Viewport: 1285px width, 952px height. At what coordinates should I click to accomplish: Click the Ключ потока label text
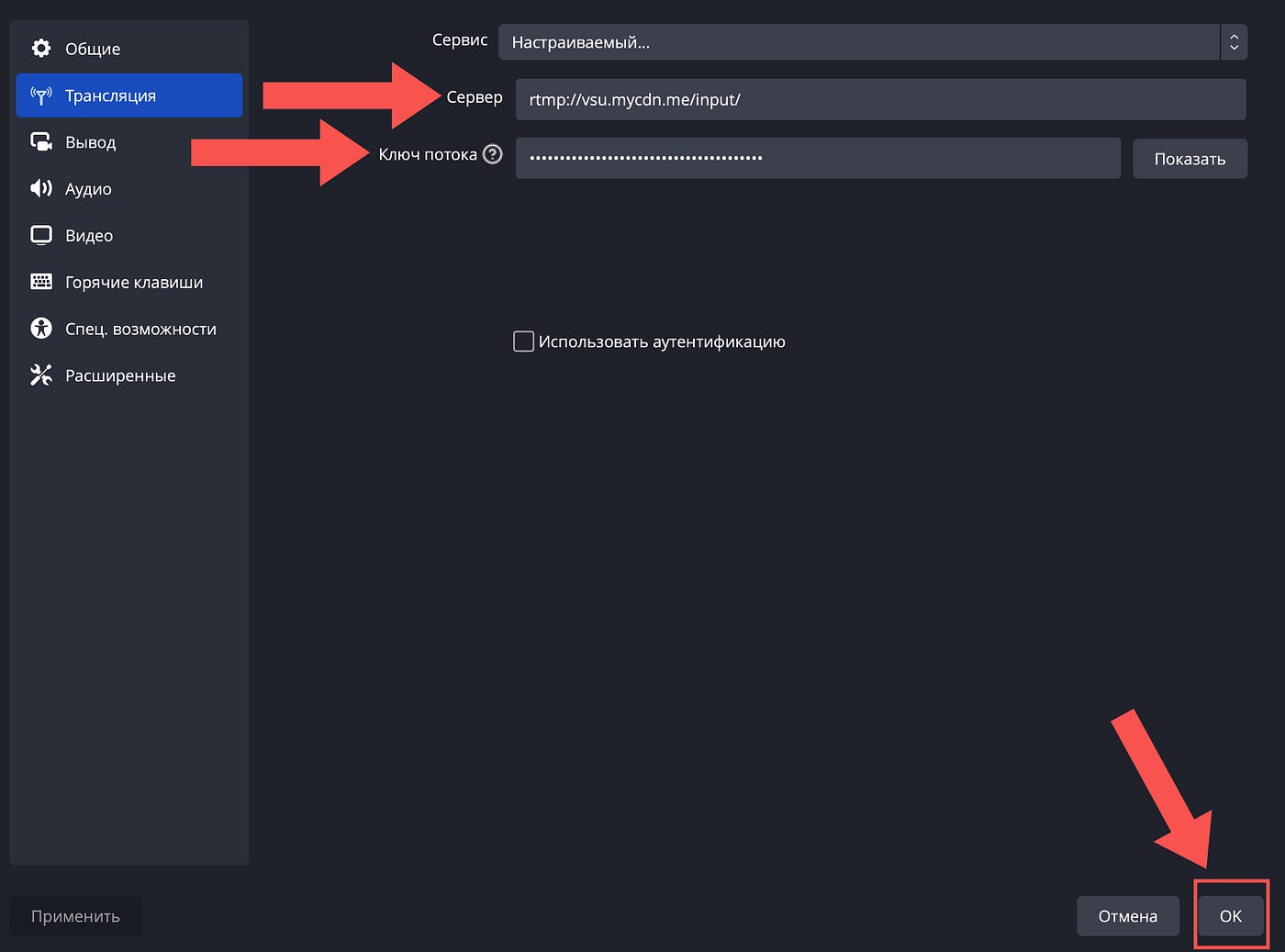pos(428,154)
